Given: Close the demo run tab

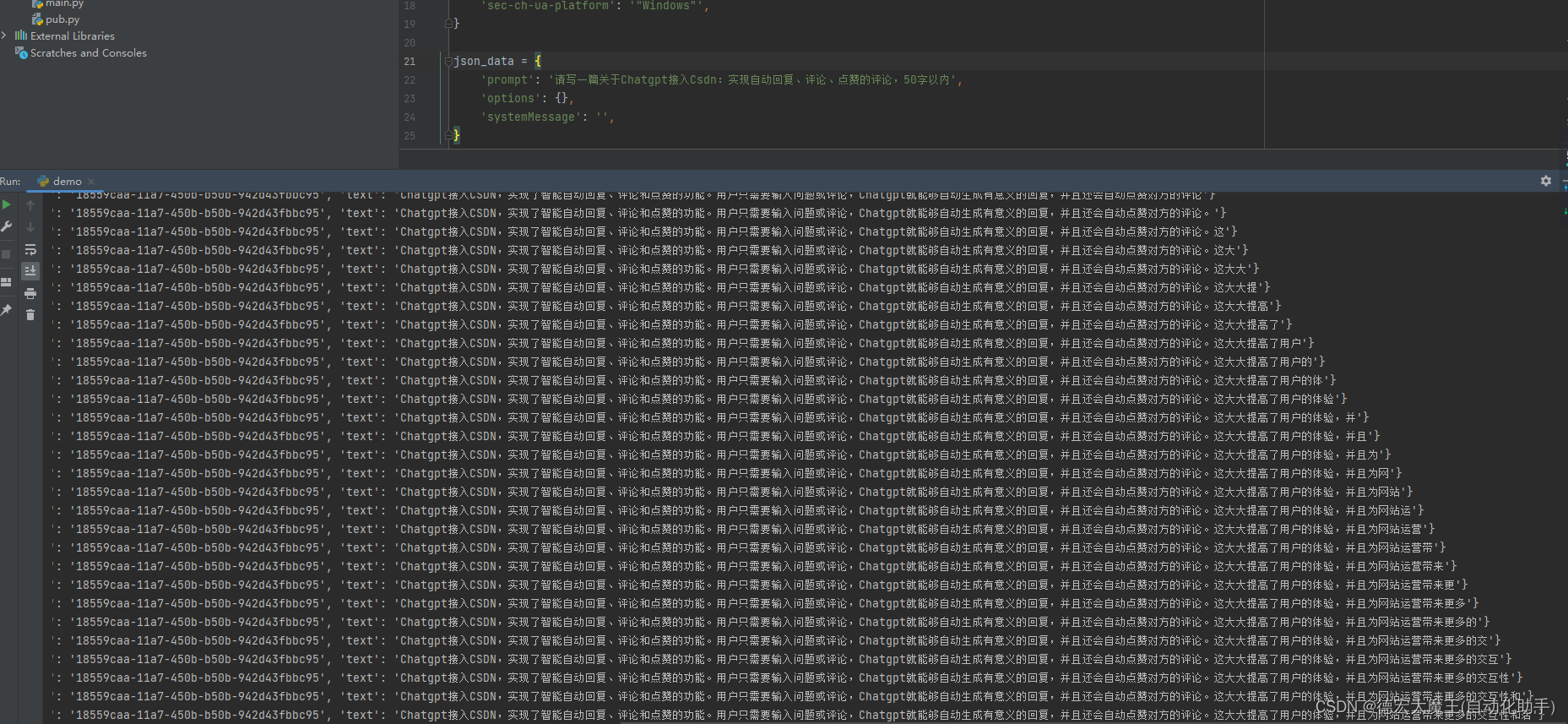Looking at the screenshot, I should pyautogui.click(x=91, y=182).
